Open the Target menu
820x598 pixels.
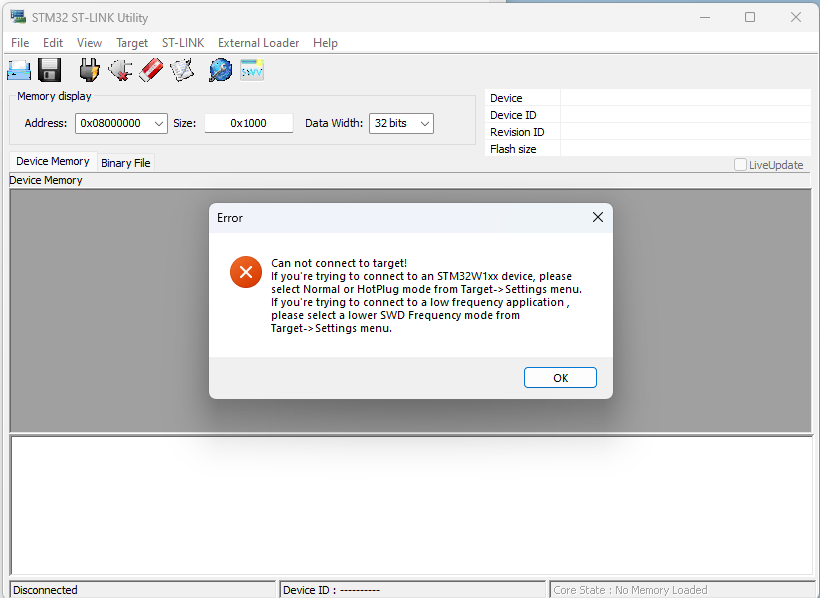tap(132, 43)
